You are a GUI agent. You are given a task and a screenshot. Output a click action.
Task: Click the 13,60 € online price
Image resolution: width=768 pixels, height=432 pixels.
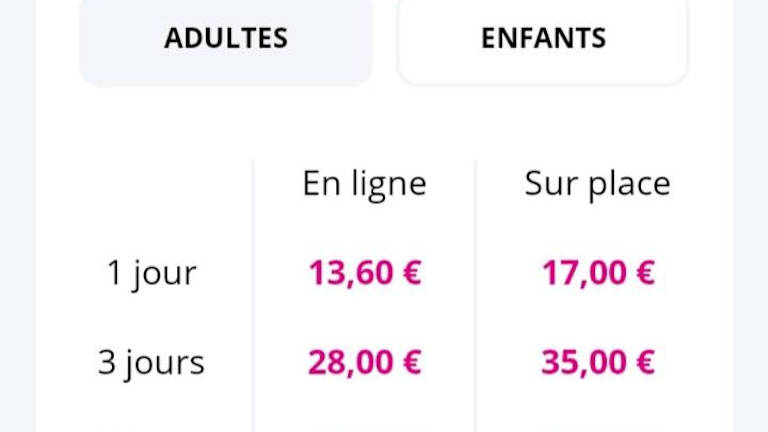click(x=364, y=273)
